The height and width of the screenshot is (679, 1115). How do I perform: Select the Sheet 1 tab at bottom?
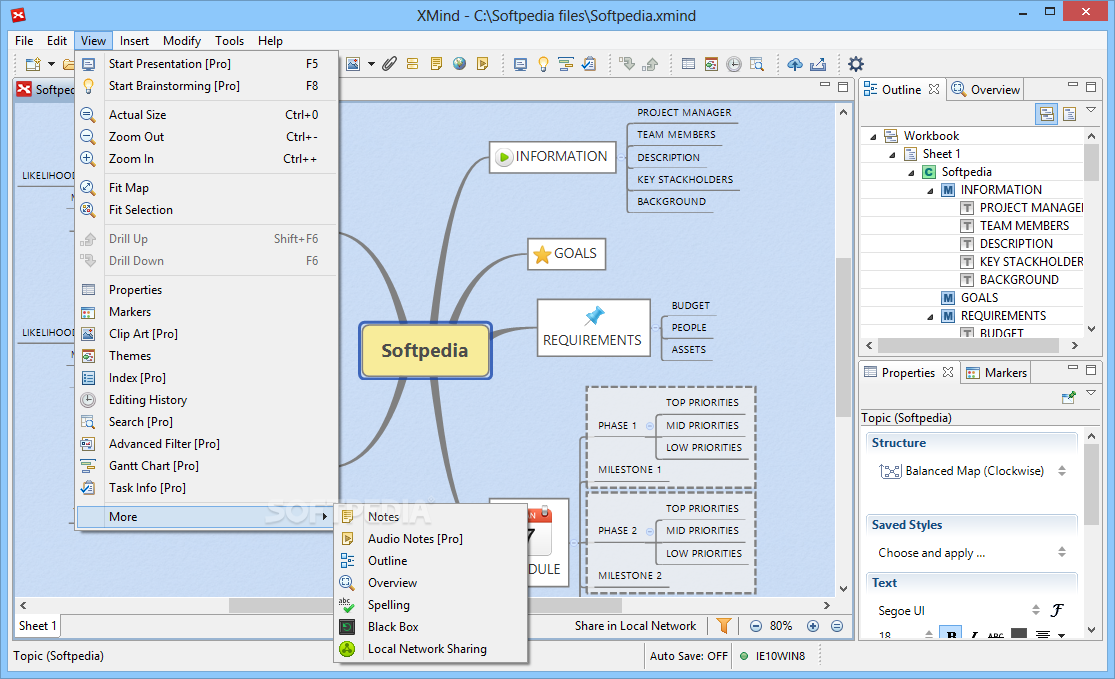(38, 626)
